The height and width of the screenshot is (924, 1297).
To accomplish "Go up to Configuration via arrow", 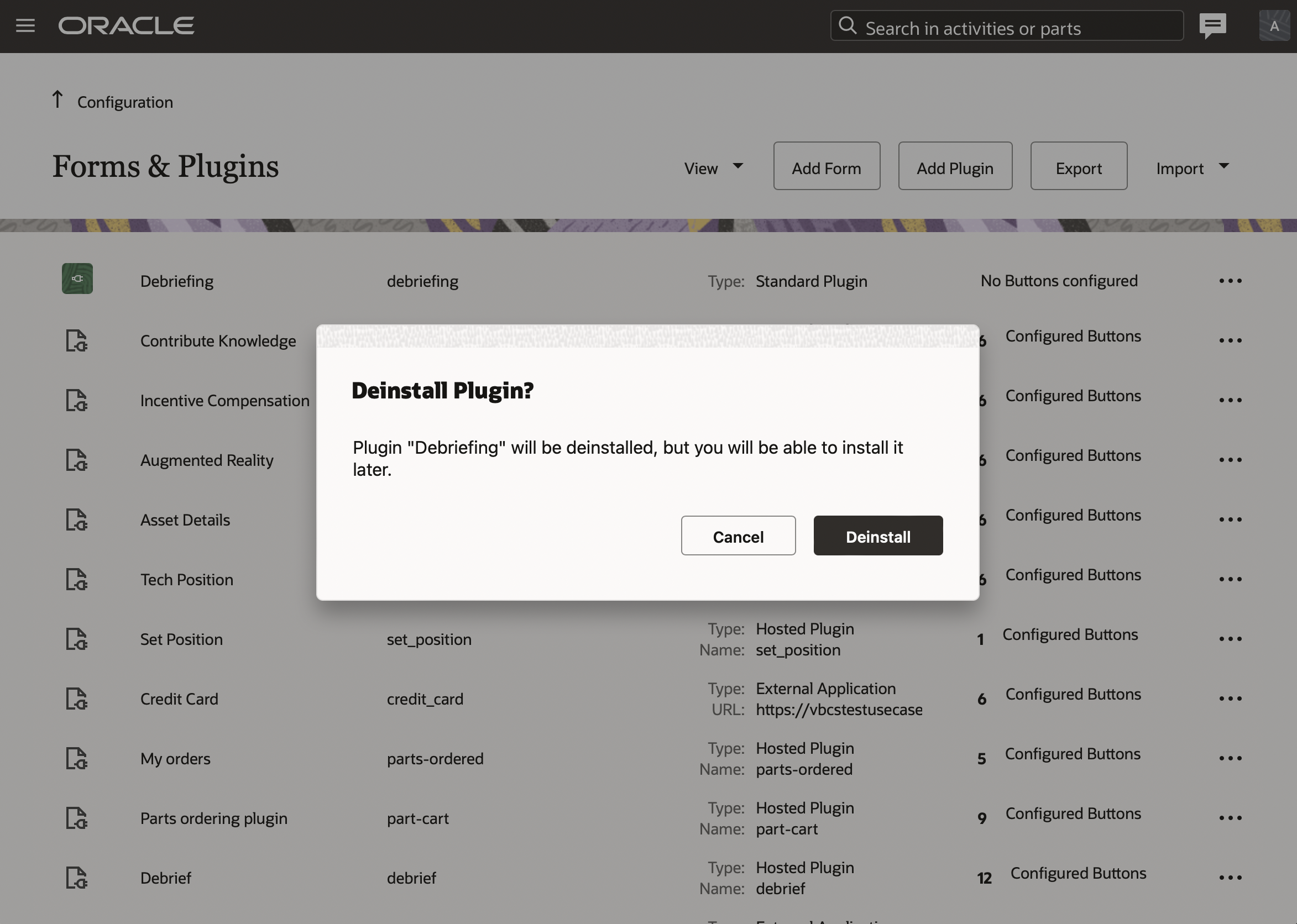I will click(x=57, y=100).
